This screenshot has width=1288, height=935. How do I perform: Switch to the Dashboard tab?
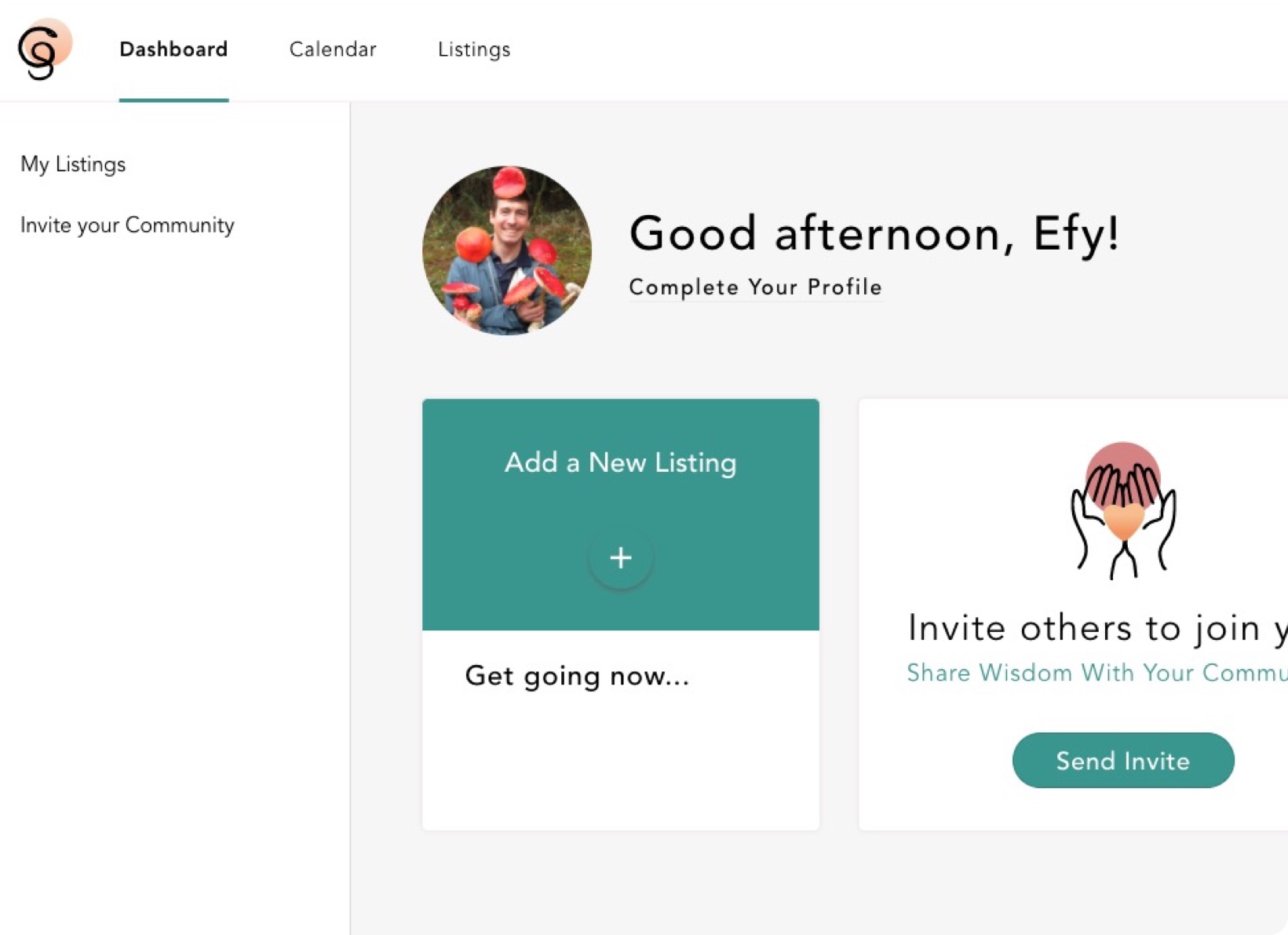pyautogui.click(x=173, y=49)
